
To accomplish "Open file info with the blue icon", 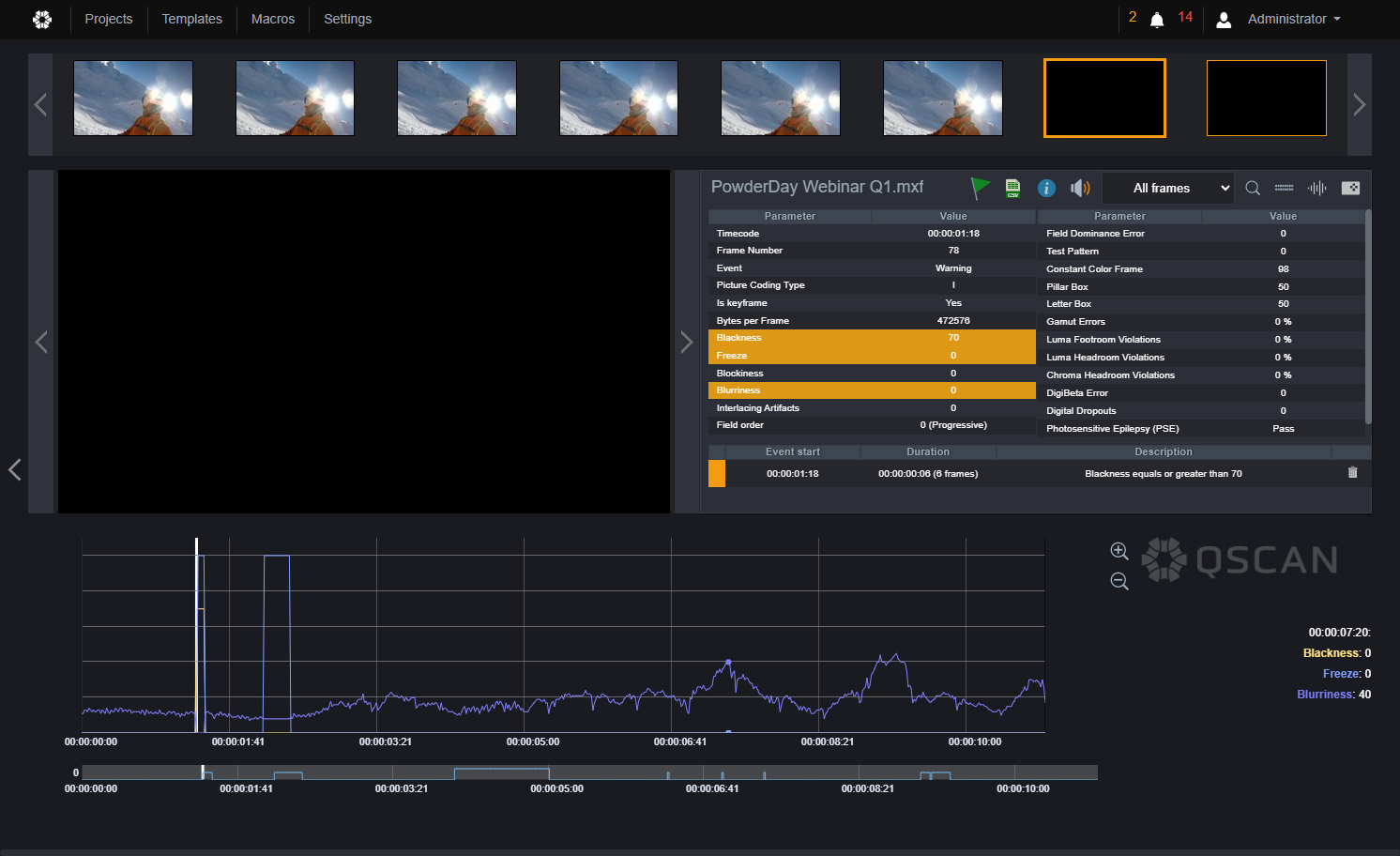I will click(1046, 188).
